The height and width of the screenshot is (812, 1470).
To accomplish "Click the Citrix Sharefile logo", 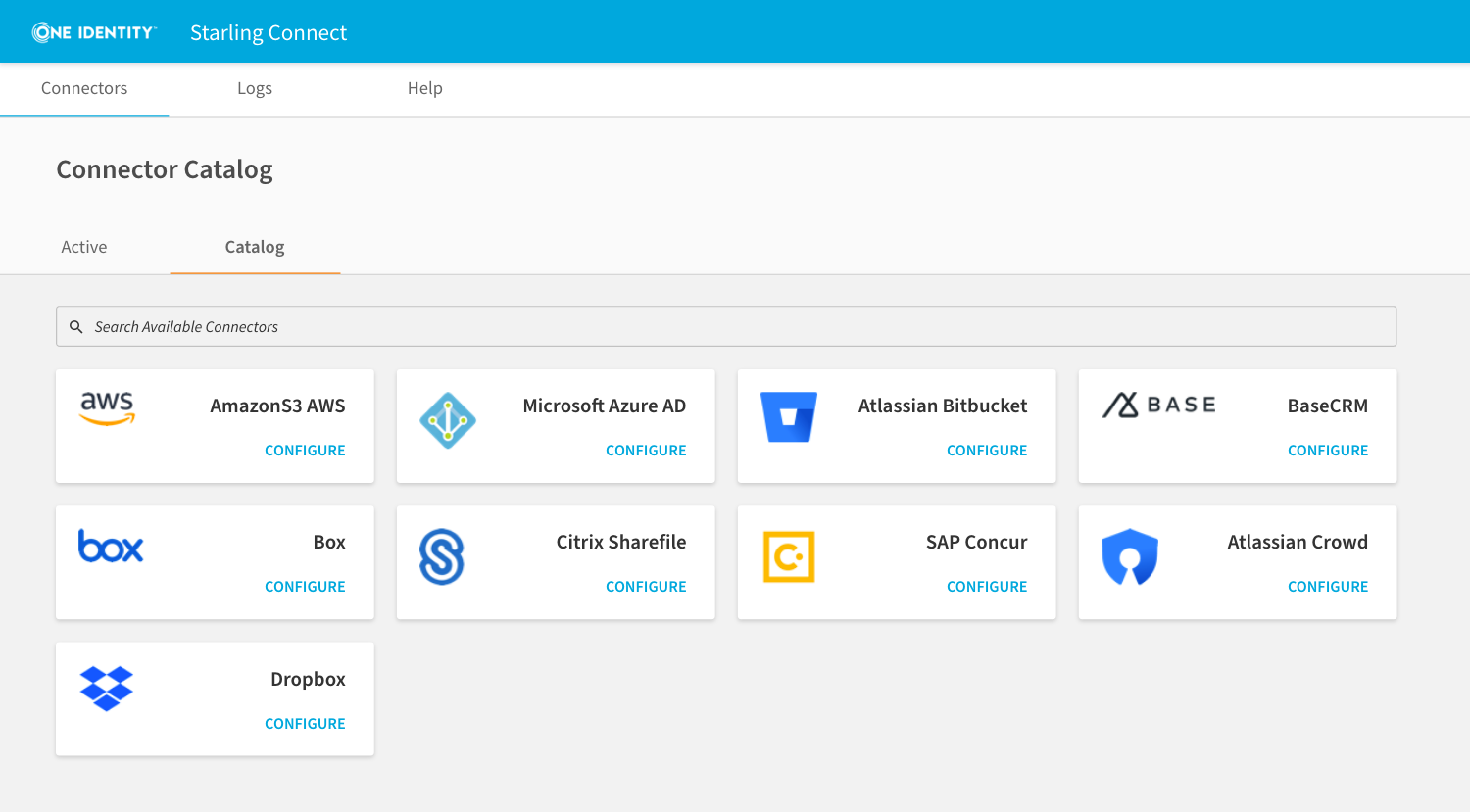I will point(442,556).
